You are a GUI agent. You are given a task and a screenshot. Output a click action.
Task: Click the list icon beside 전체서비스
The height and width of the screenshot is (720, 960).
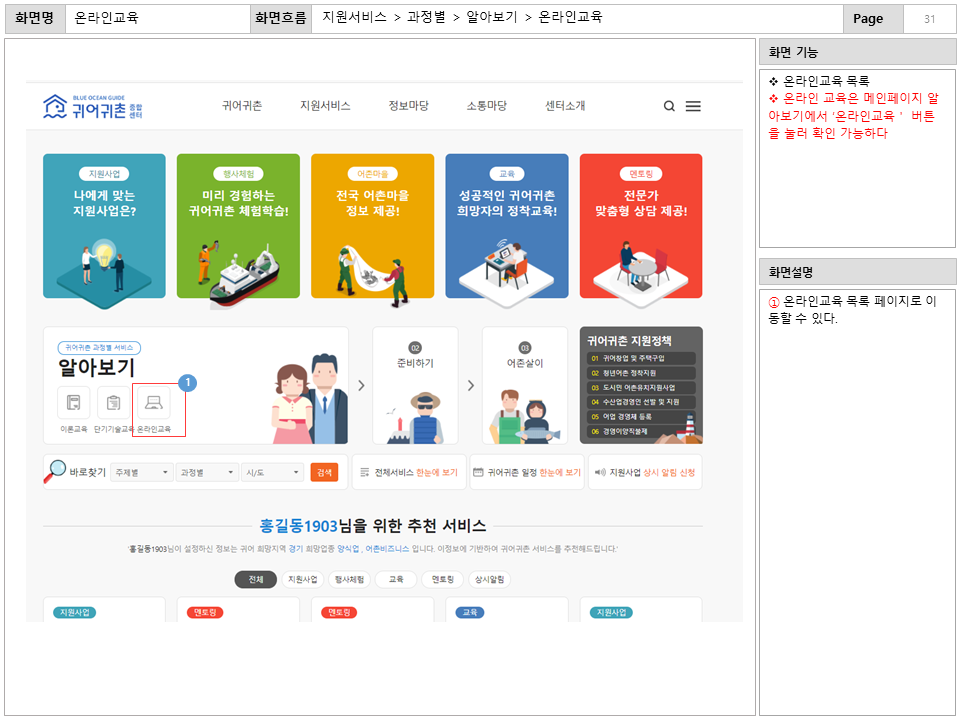click(x=362, y=472)
